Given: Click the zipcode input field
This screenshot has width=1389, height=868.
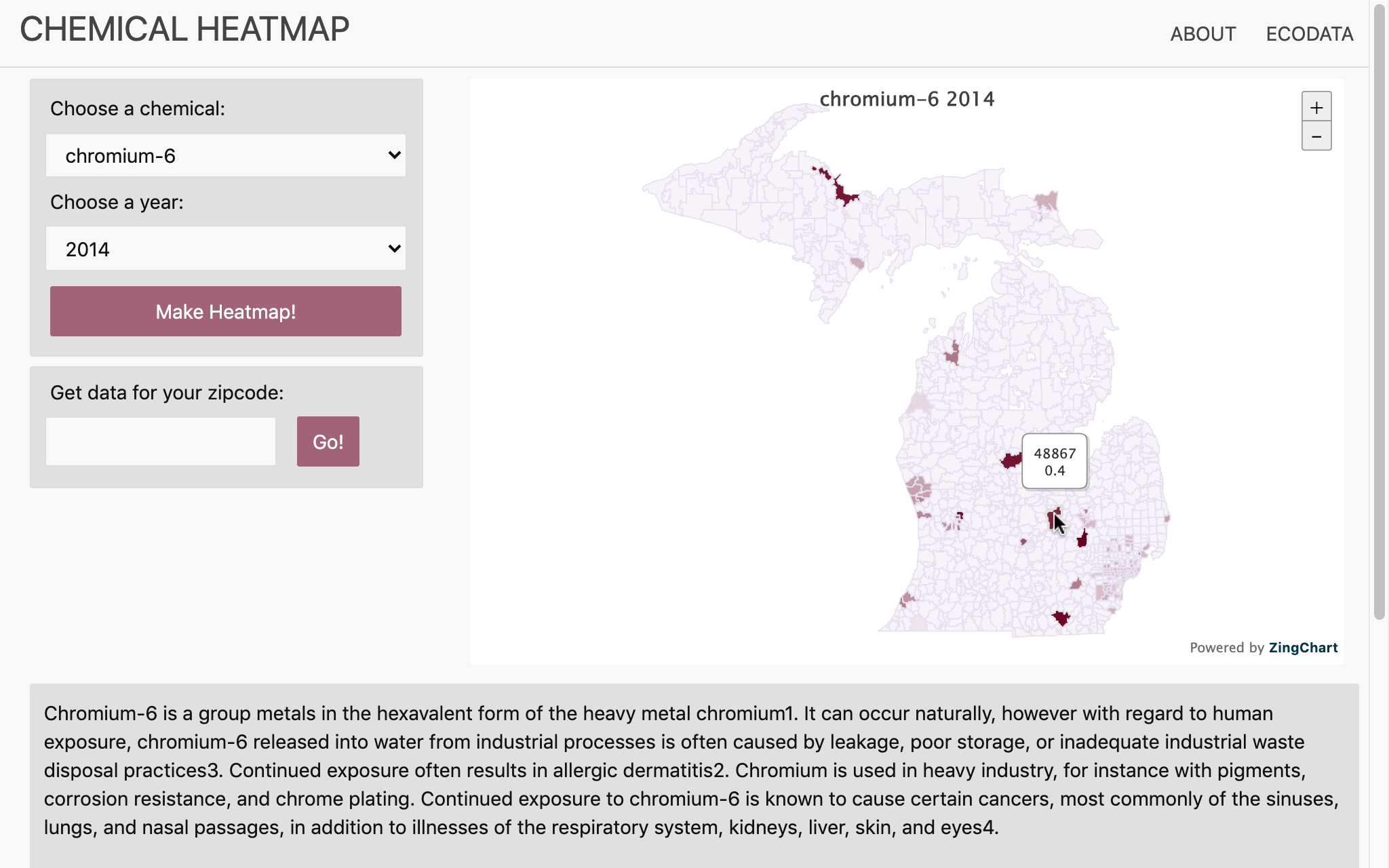Looking at the screenshot, I should (161, 441).
